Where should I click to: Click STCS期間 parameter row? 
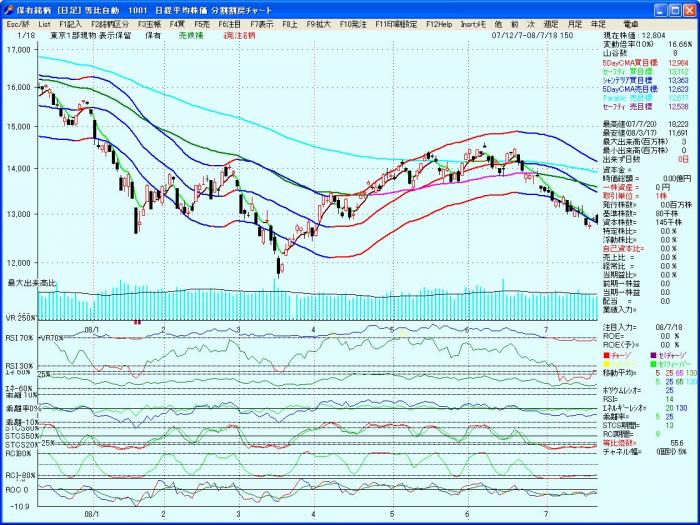pyautogui.click(x=638, y=425)
